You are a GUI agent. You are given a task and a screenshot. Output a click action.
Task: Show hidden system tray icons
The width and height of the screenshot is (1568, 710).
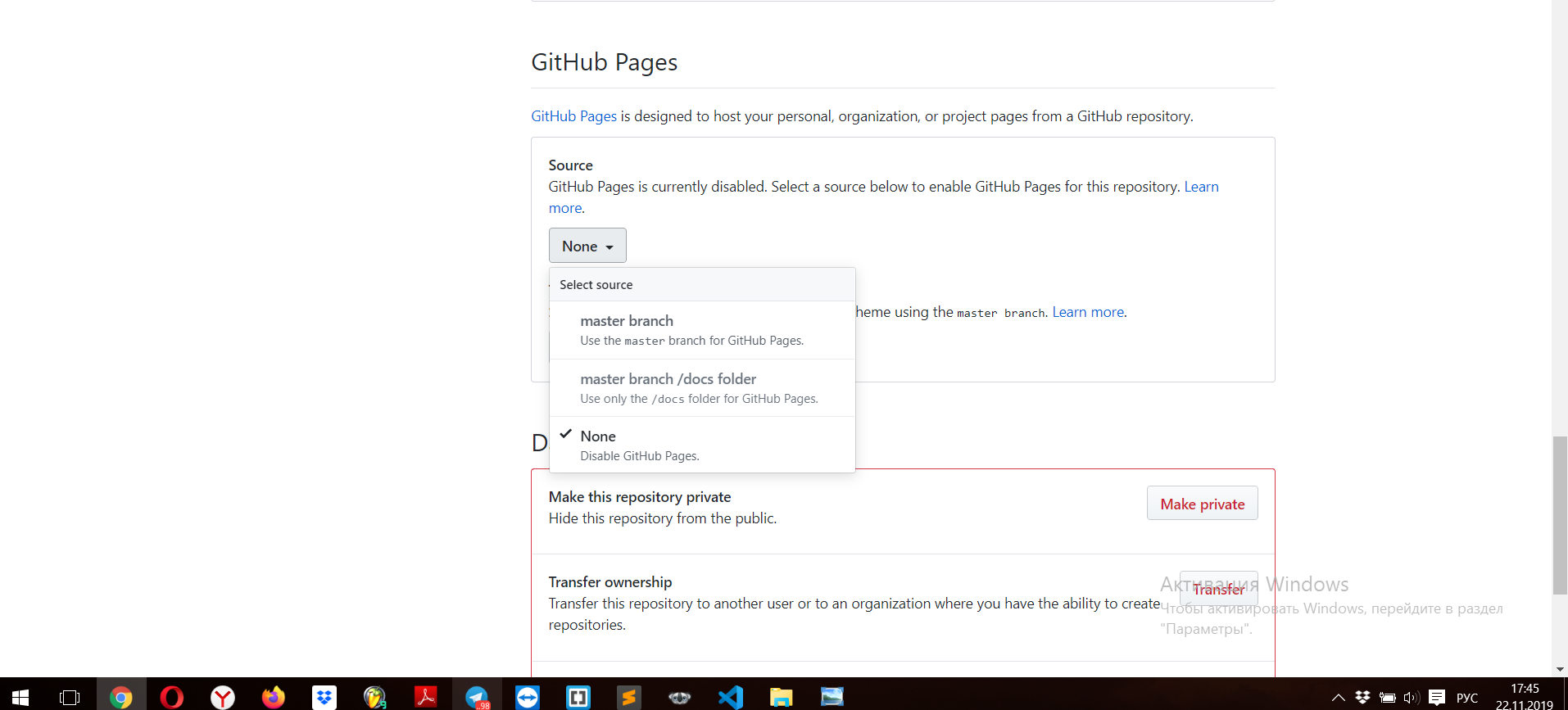pyautogui.click(x=1339, y=698)
